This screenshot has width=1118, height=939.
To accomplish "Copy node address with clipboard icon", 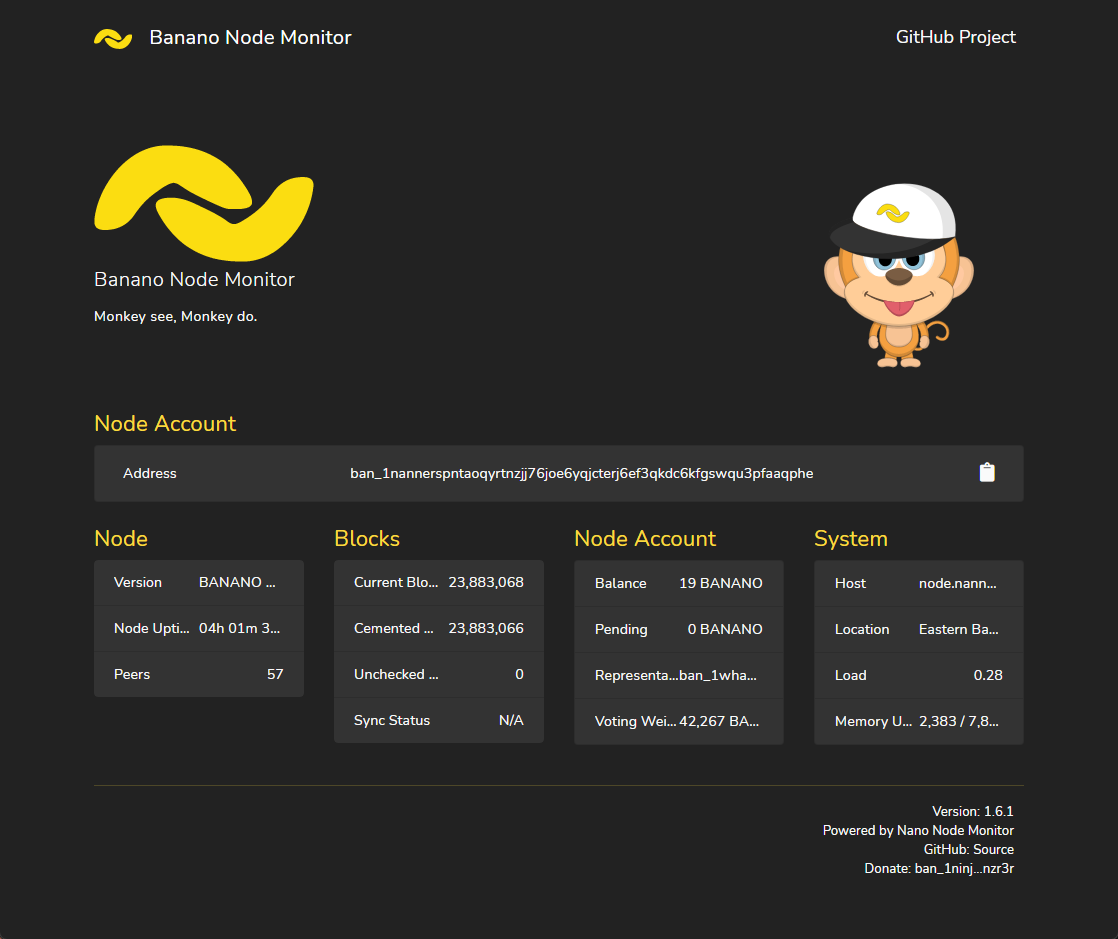I will pos(987,473).
